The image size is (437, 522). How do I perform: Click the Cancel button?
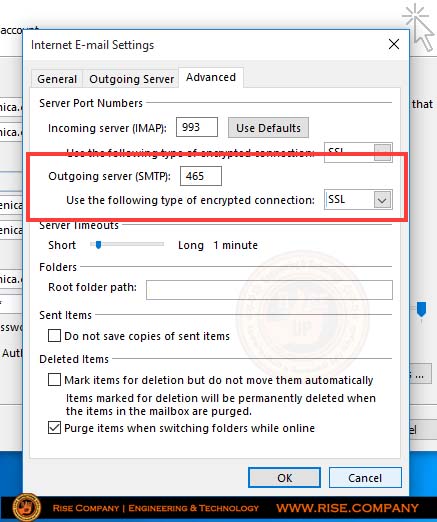tap(365, 478)
